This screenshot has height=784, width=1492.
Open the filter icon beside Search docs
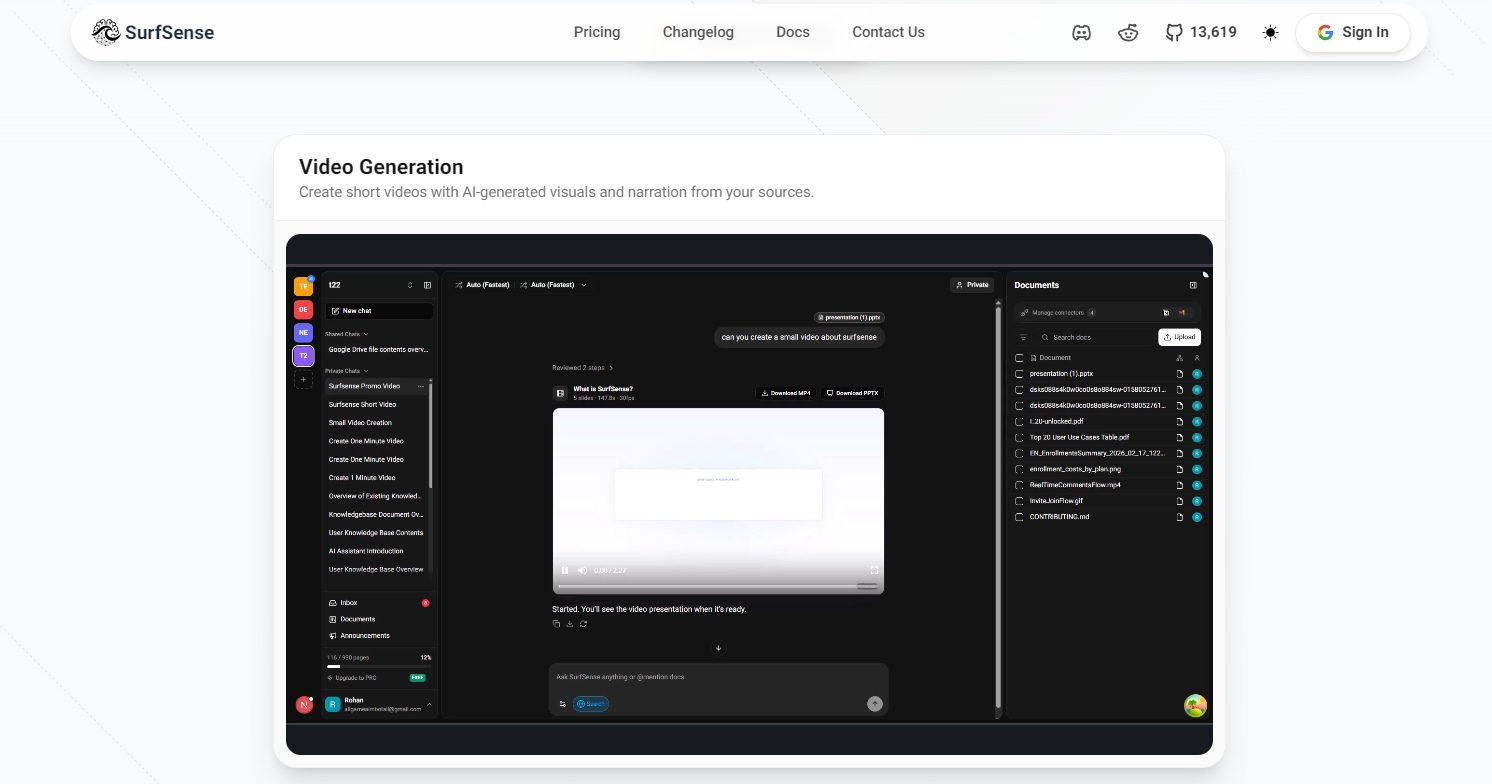click(x=1022, y=337)
